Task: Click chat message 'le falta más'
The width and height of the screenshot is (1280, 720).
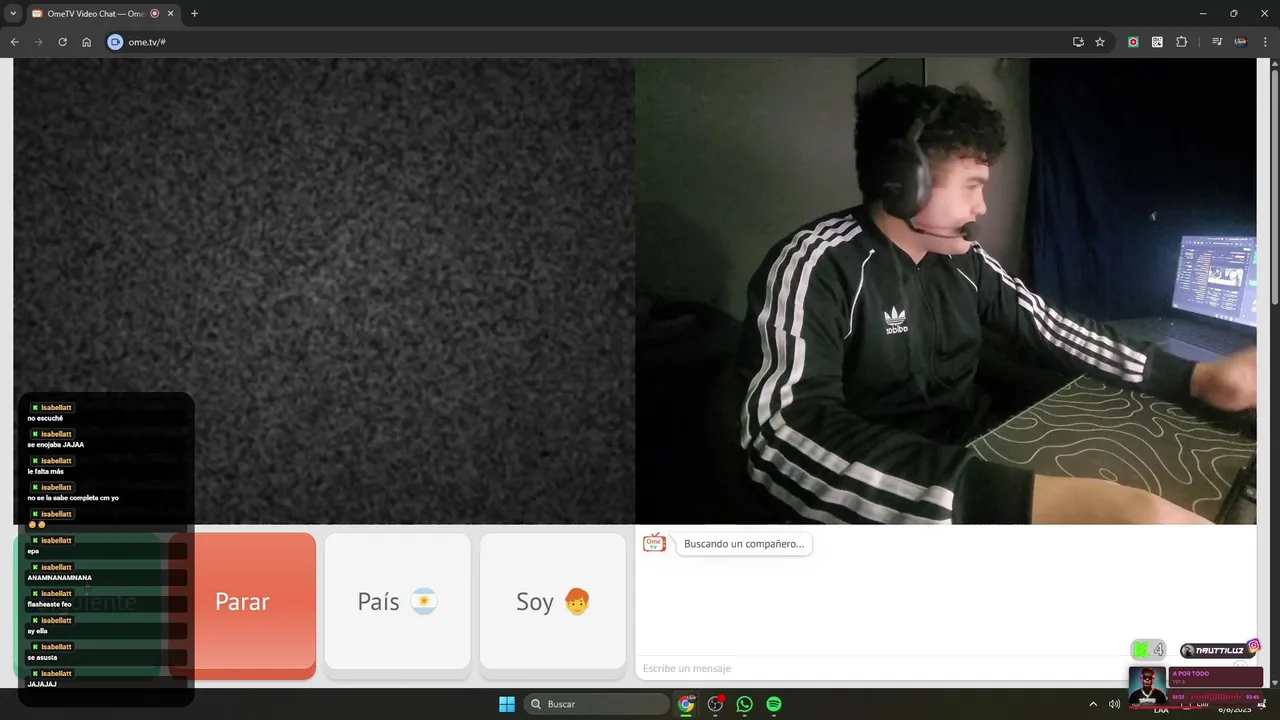Action: pyautogui.click(x=45, y=471)
